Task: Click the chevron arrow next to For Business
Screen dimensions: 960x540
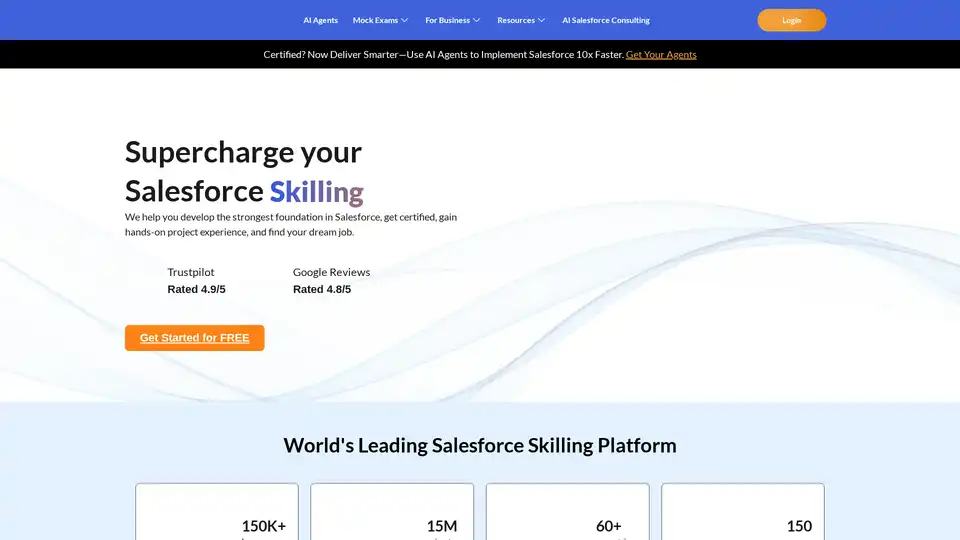Action: (x=477, y=20)
